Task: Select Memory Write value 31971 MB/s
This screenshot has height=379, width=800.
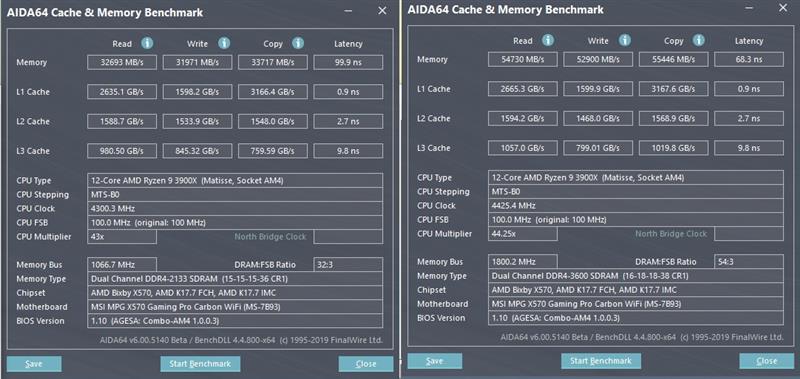Action: pos(197,62)
